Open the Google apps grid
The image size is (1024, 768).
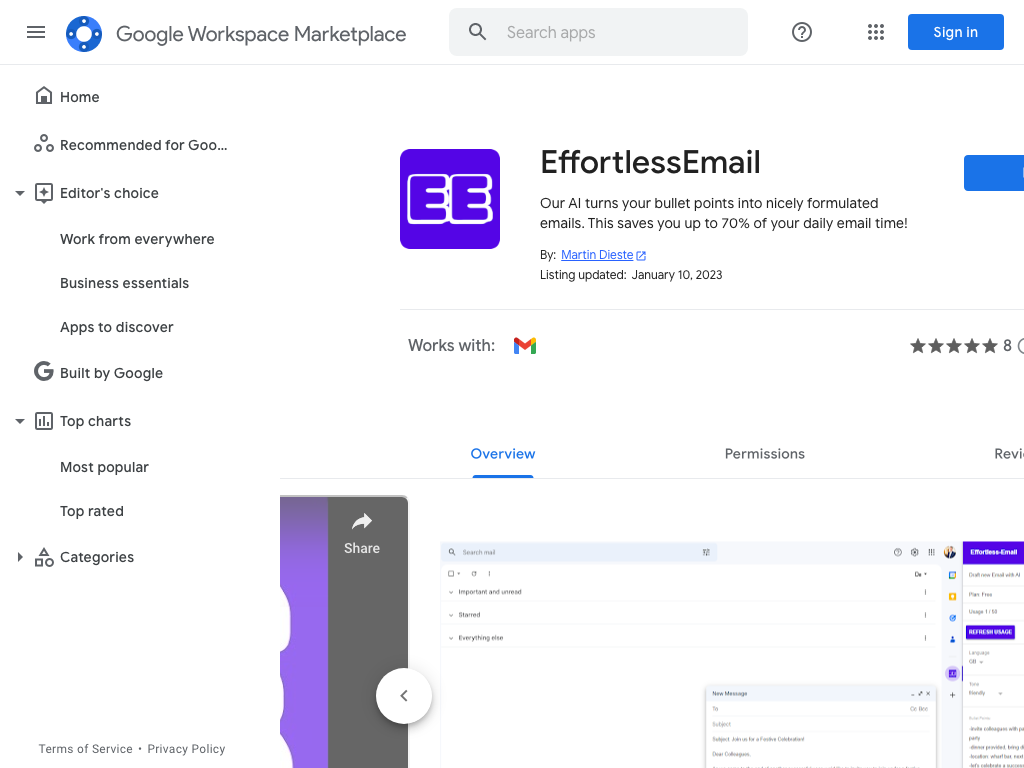click(x=876, y=32)
